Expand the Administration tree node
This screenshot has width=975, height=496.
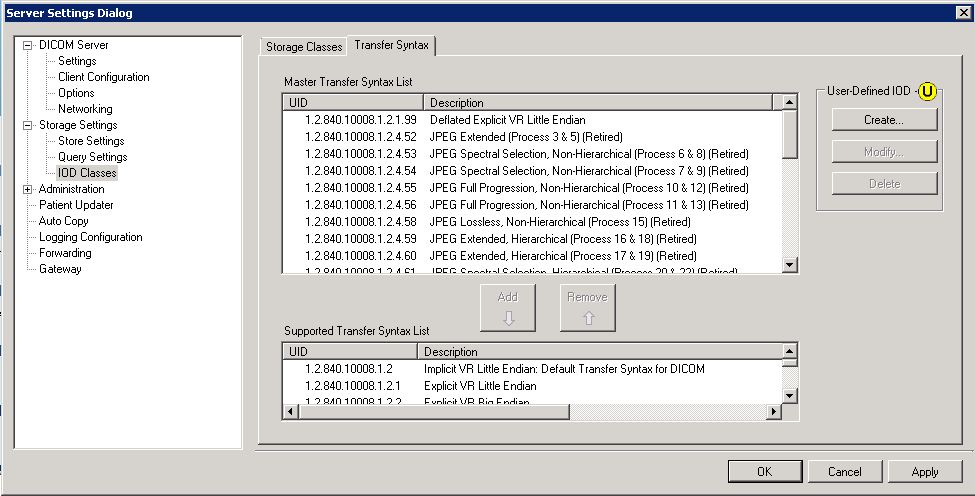(29, 189)
